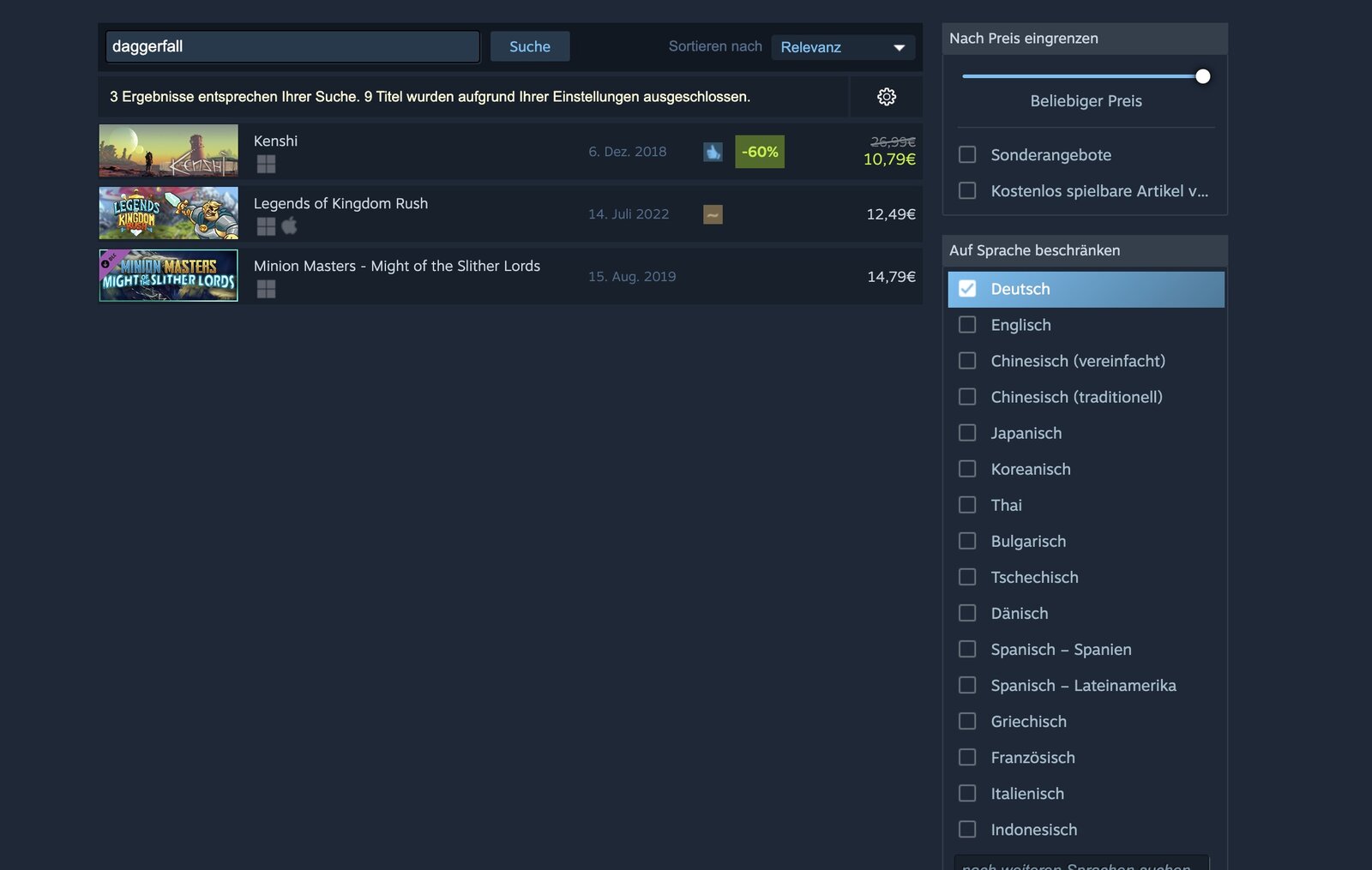Tick the Koreanisch language checkbox
Screen dimensions: 1372x870
(x=967, y=469)
